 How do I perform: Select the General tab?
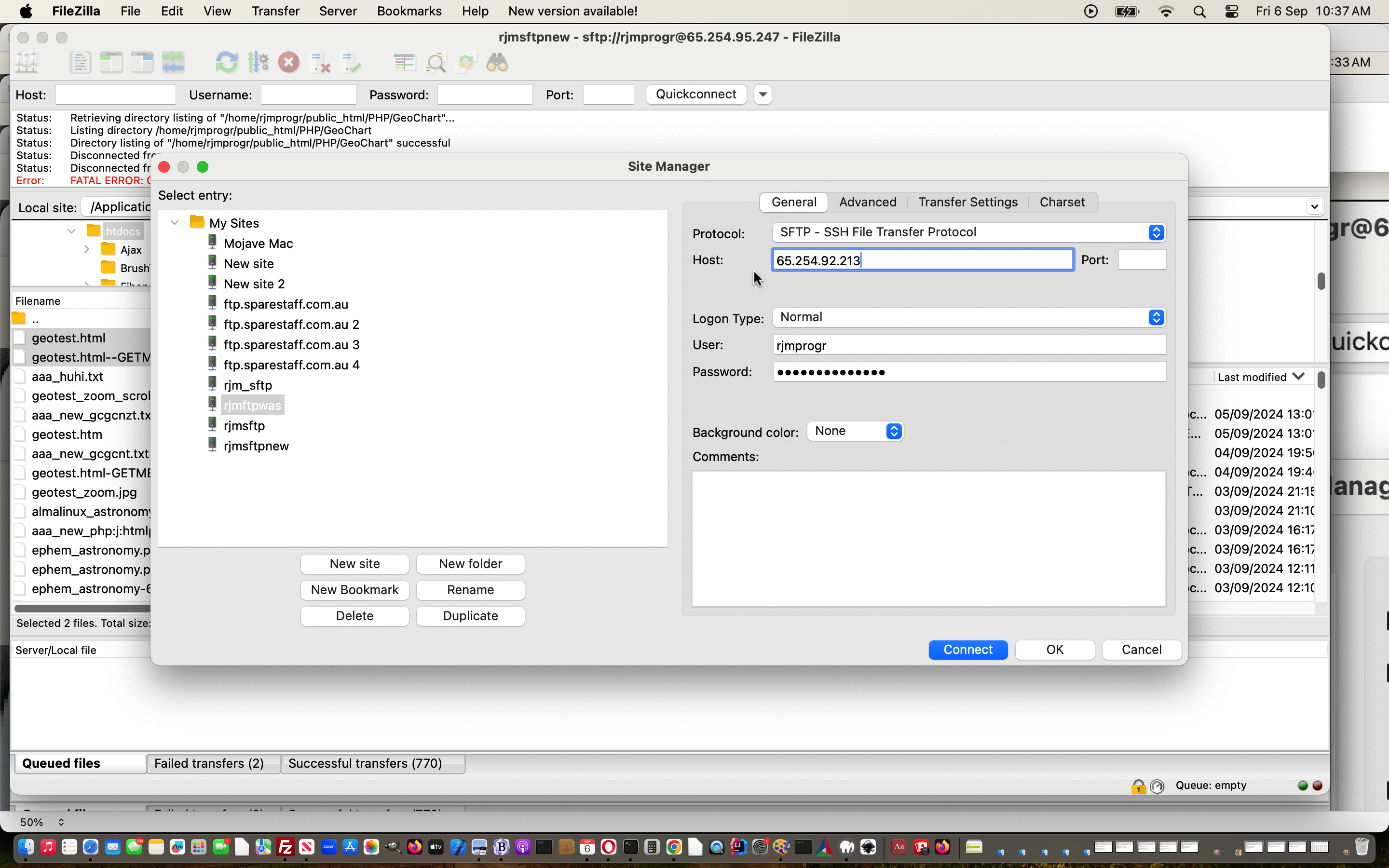[x=794, y=202]
